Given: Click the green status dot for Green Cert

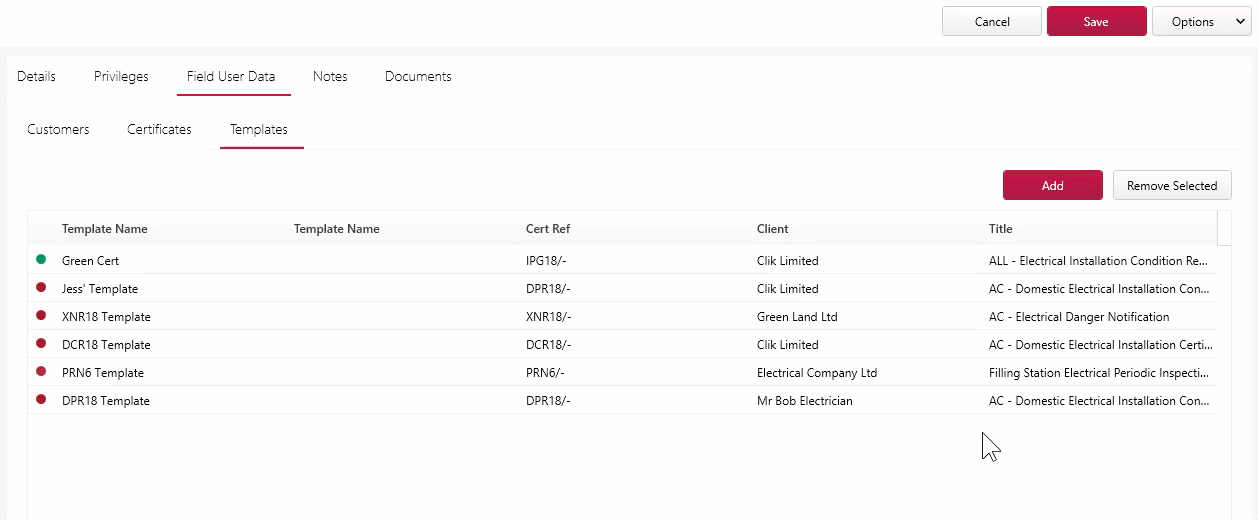Looking at the screenshot, I should 41,259.
